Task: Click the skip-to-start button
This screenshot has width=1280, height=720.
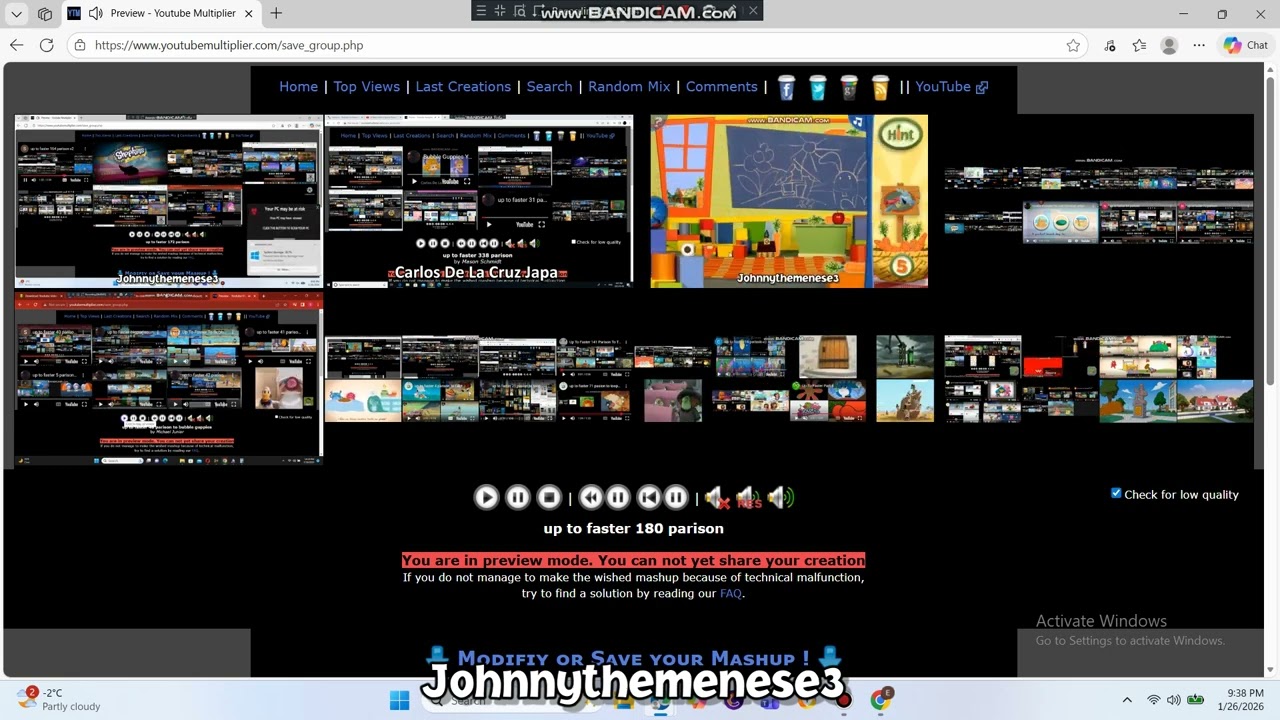Action: [649, 497]
